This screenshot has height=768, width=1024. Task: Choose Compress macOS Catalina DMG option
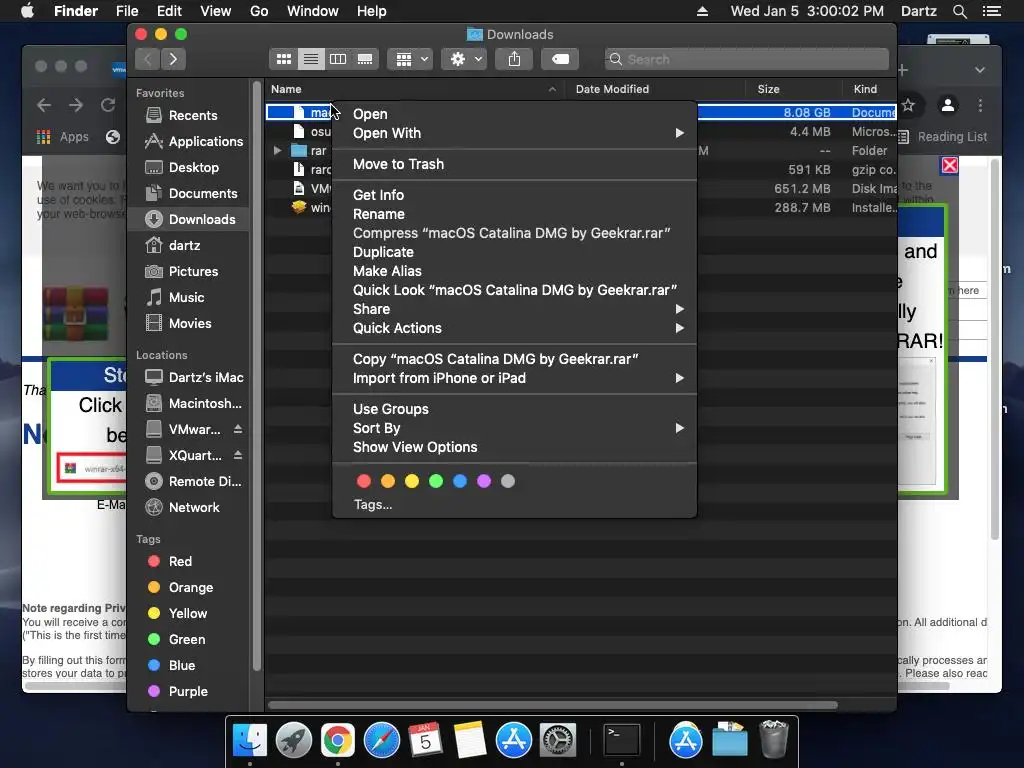point(515,233)
